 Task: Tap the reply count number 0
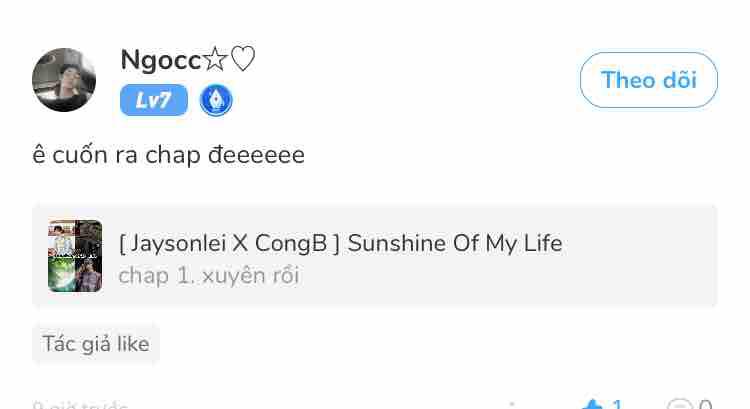click(x=705, y=405)
